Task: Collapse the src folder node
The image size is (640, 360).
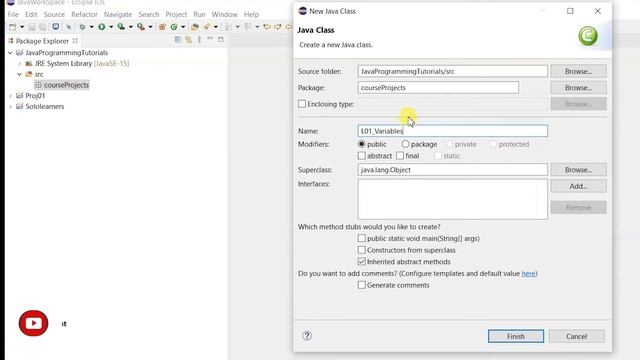Action: pyautogui.click(x=19, y=74)
